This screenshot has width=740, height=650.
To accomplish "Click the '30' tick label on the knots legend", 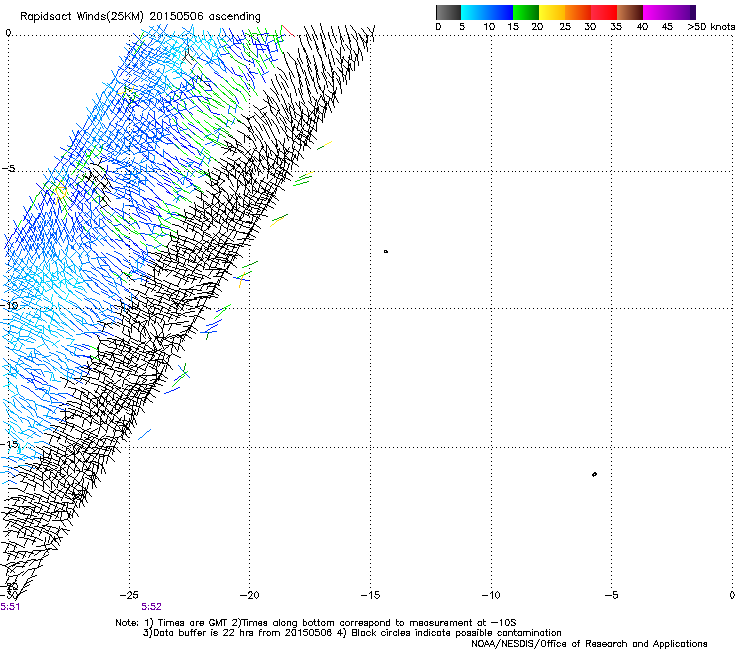I will (590, 27).
